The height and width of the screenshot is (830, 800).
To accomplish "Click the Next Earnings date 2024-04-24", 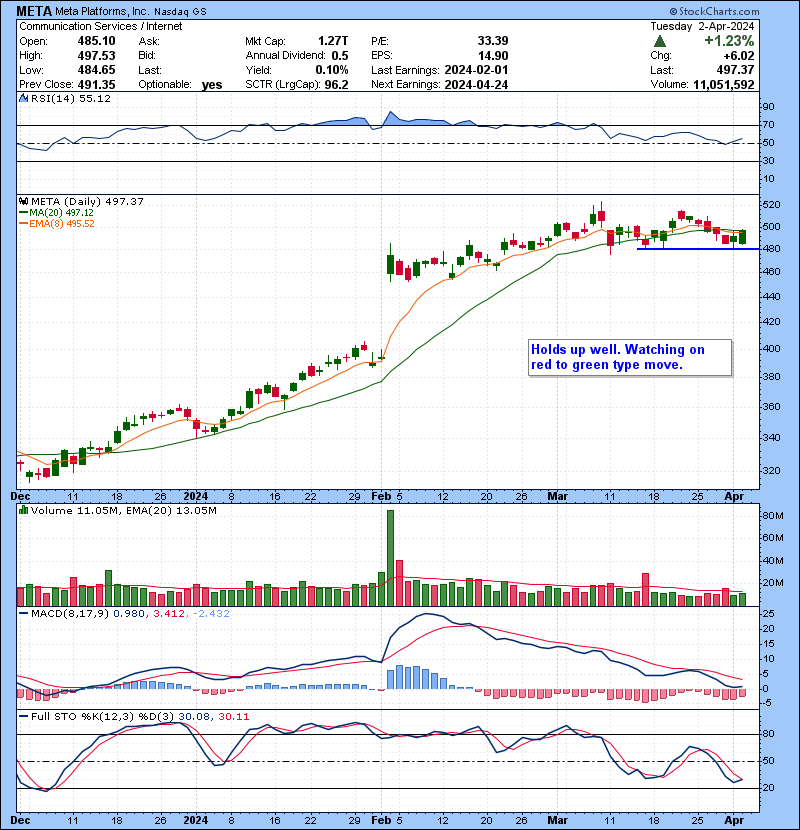I will (476, 84).
